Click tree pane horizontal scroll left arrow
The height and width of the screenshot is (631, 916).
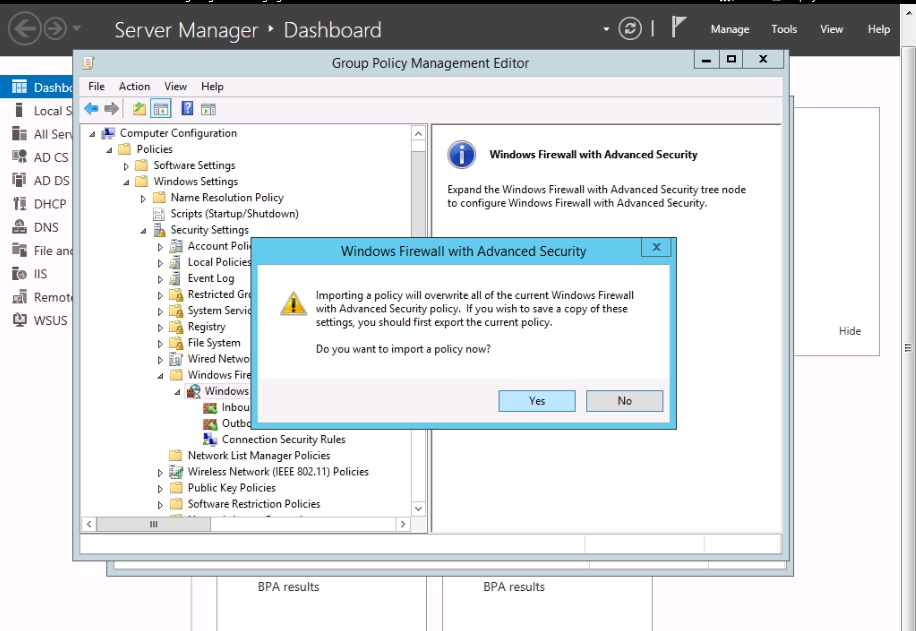point(89,524)
